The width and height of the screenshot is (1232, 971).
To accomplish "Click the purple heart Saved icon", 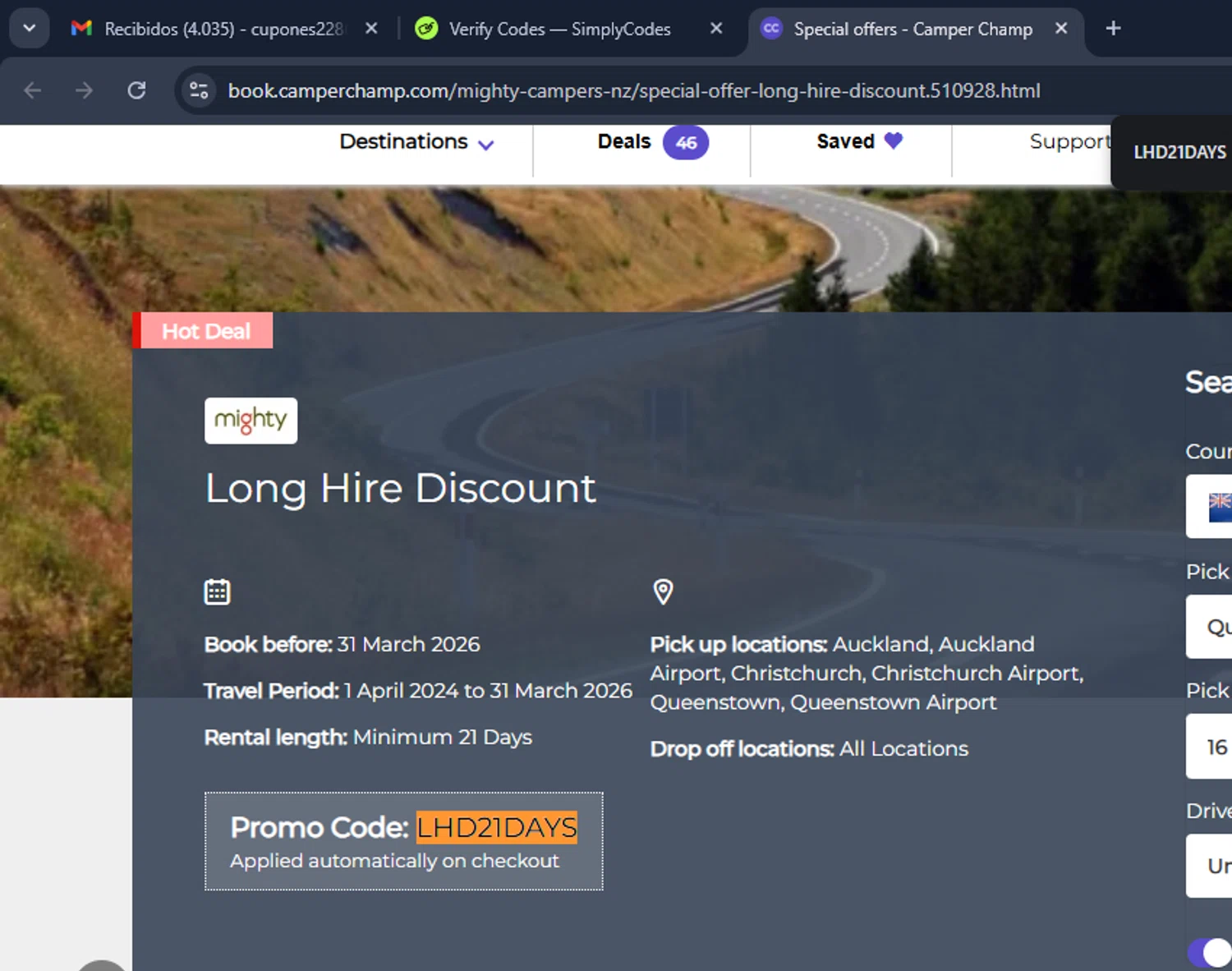I will 894,140.
